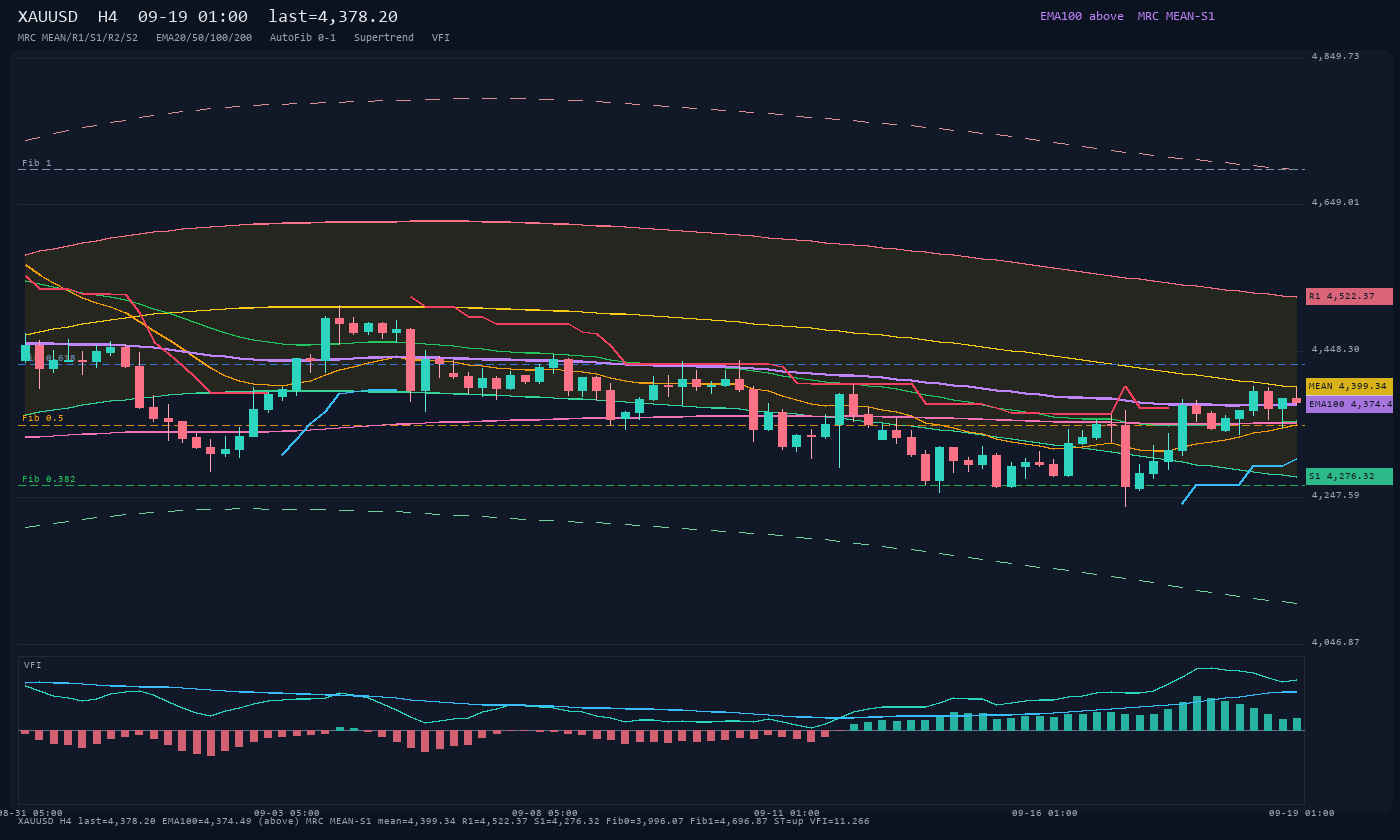
Task: Click the 08-31 05:00 time axis label
Action: [x=30, y=813]
